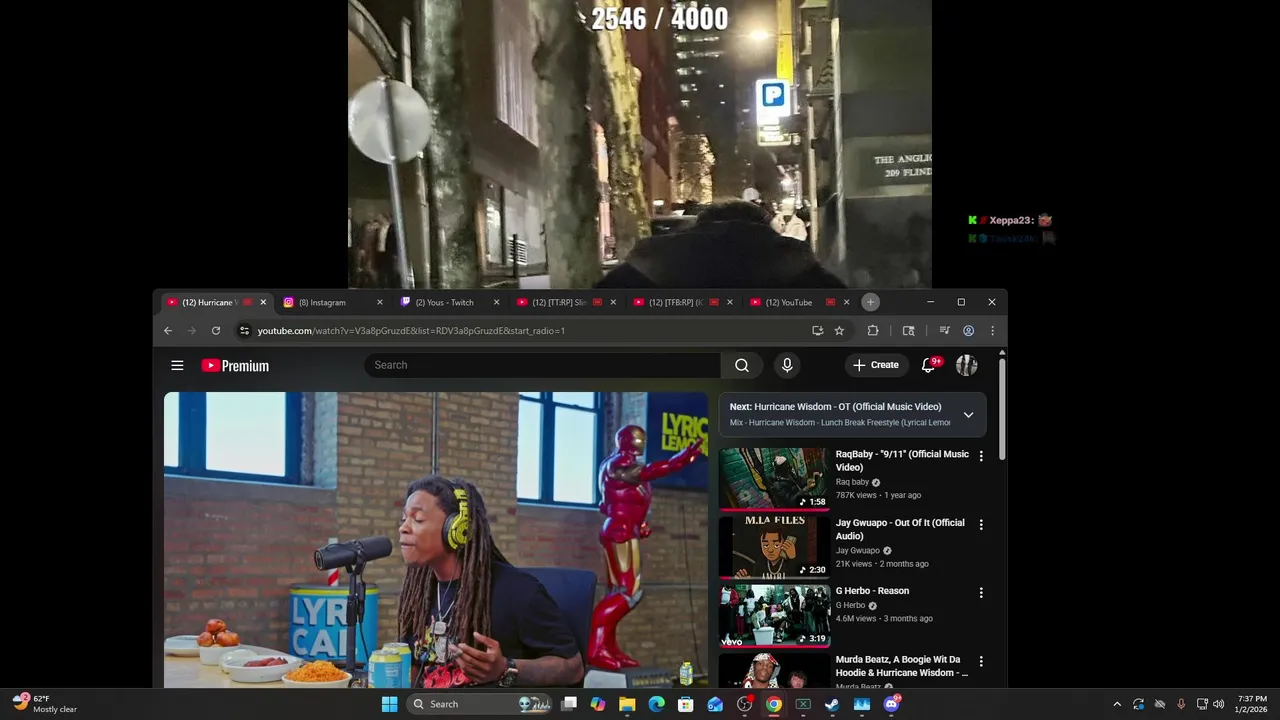The height and width of the screenshot is (720, 1280).
Task: Open Copilot from the taskbar
Action: (x=598, y=704)
